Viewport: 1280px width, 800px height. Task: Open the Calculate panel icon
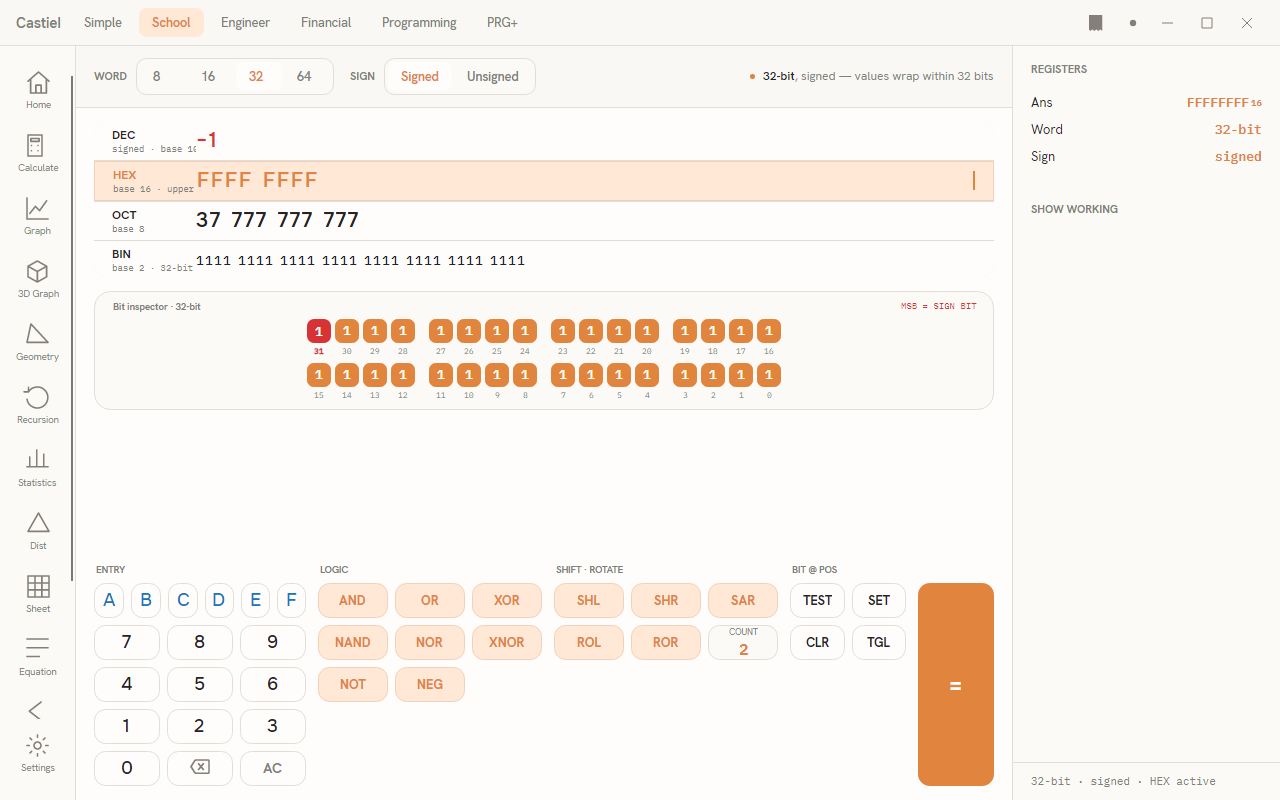(36, 145)
